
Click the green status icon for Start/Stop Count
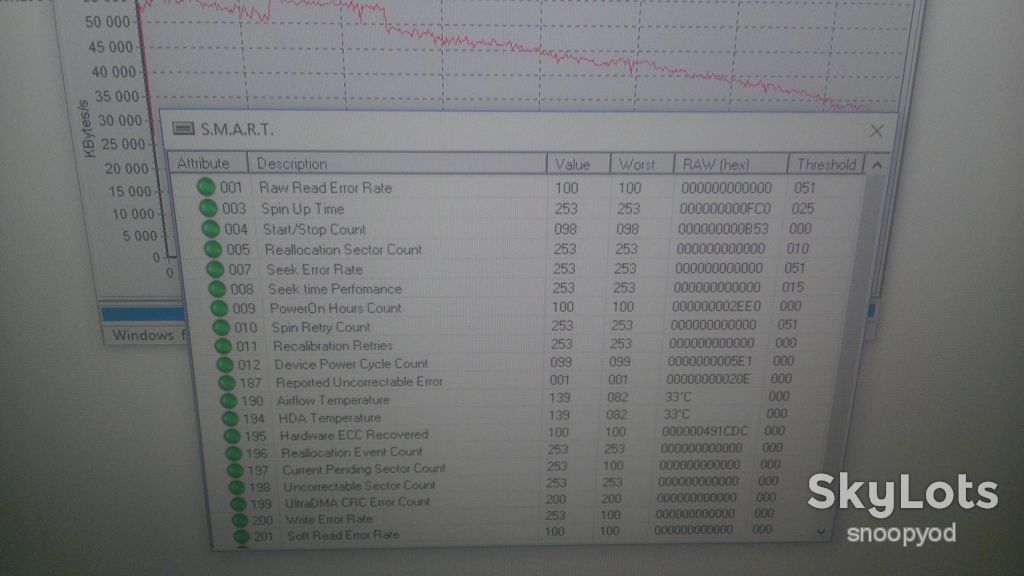[x=210, y=229]
